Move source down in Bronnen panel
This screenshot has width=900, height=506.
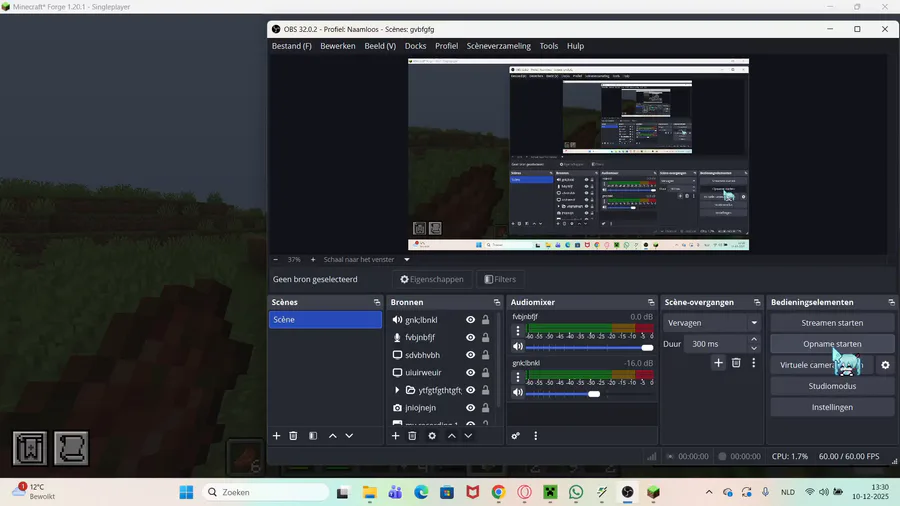tap(468, 436)
